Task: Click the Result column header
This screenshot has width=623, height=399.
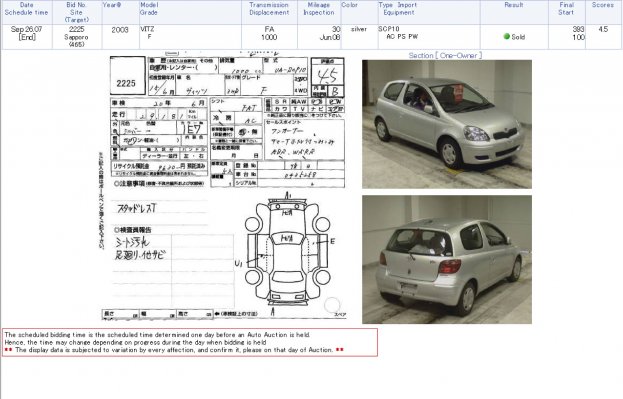Action: click(x=514, y=5)
